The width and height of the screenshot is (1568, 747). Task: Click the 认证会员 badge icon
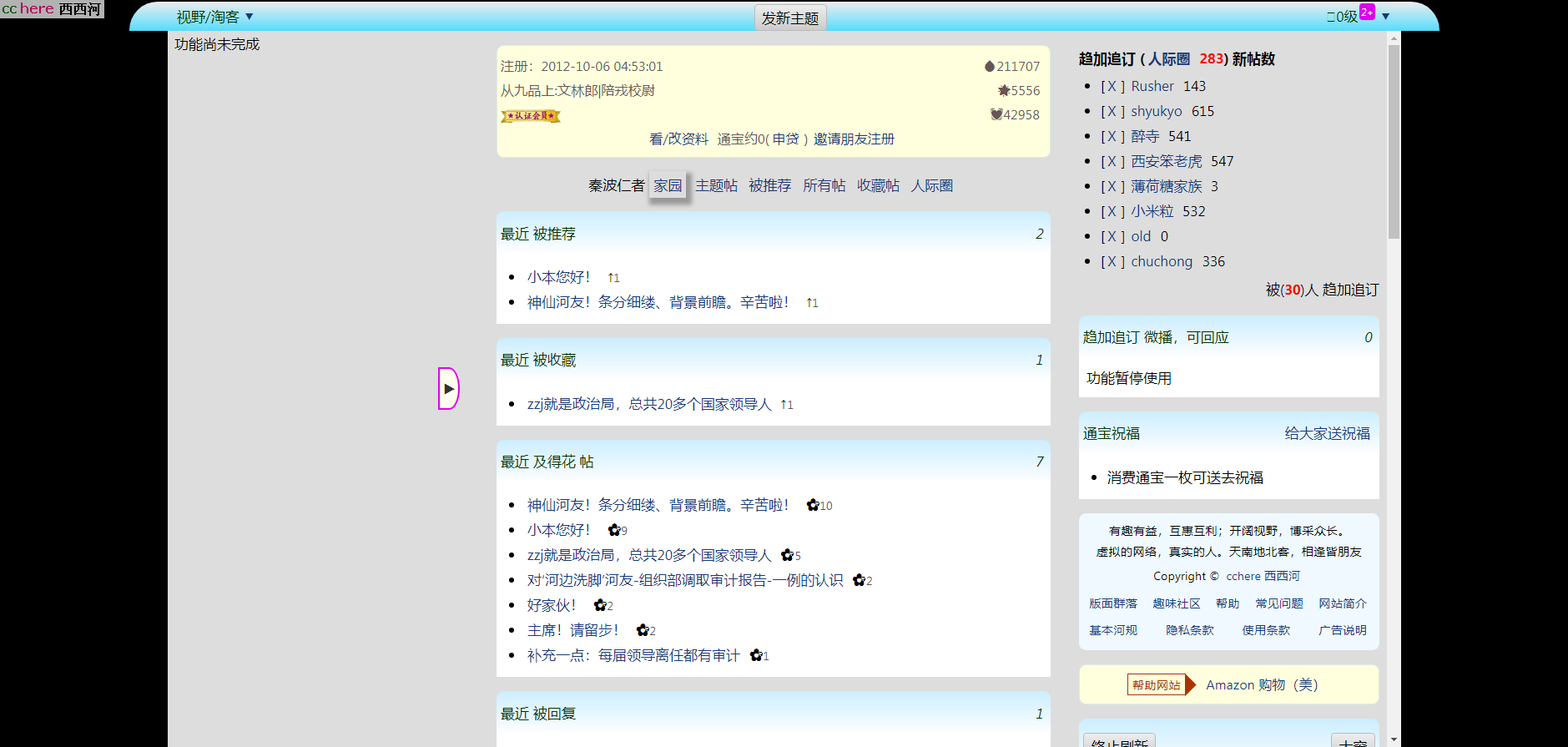[x=531, y=116]
